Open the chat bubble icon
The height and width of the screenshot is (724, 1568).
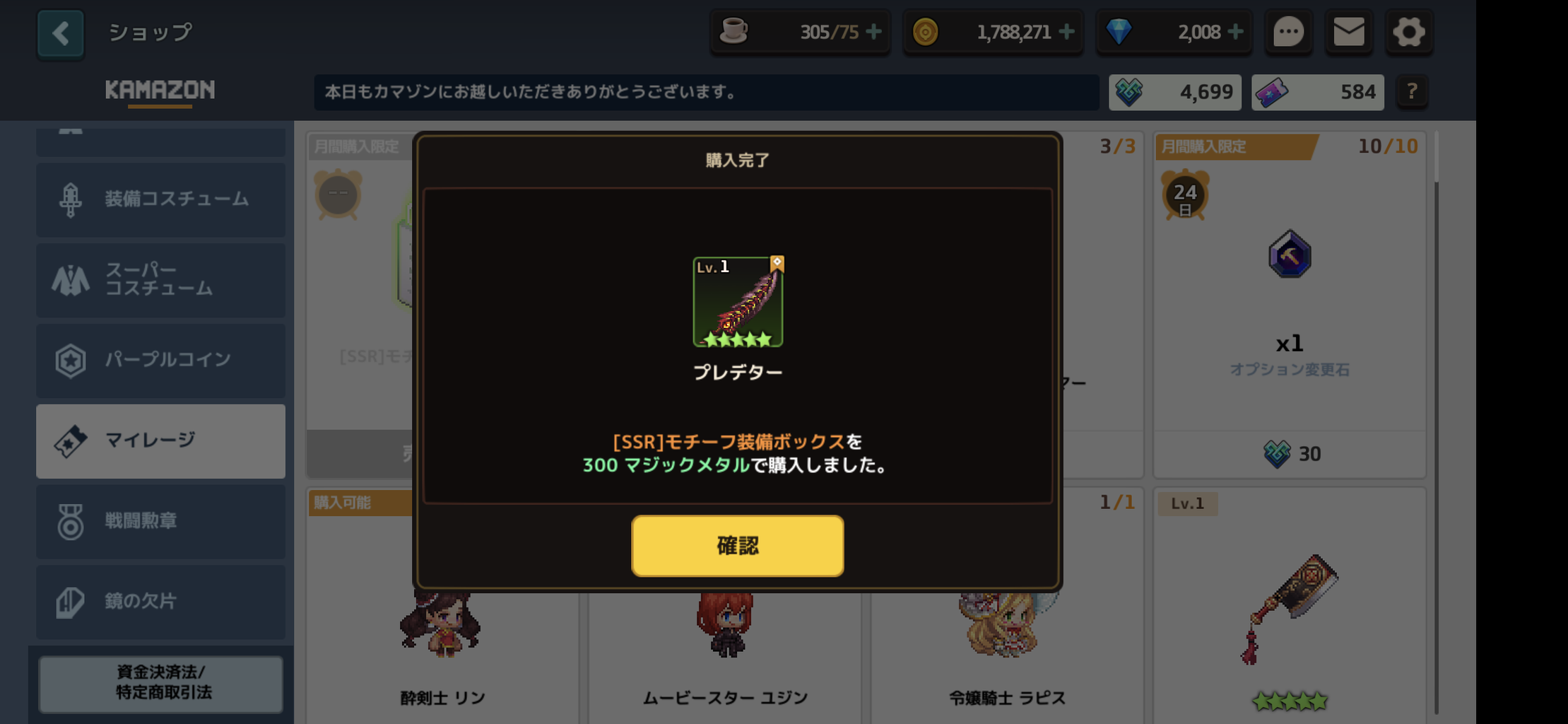1288,32
